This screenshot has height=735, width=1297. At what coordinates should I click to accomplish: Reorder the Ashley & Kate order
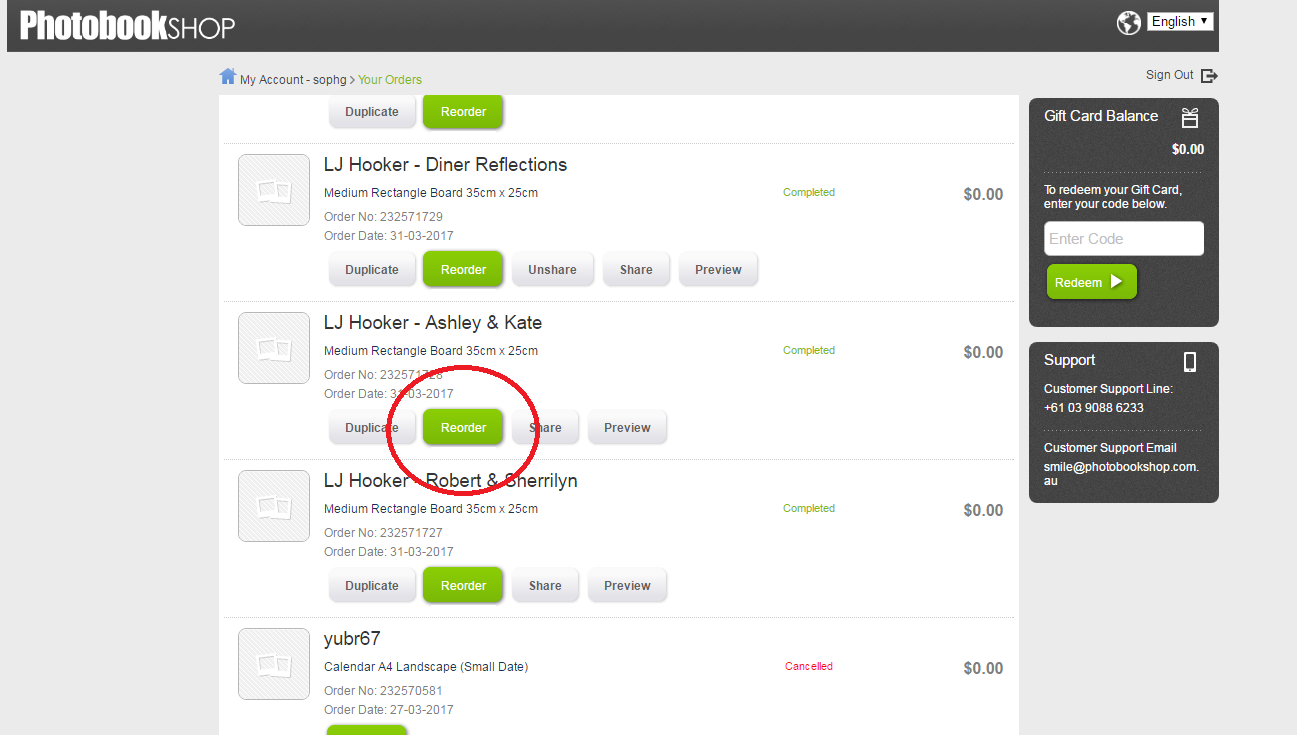click(463, 427)
